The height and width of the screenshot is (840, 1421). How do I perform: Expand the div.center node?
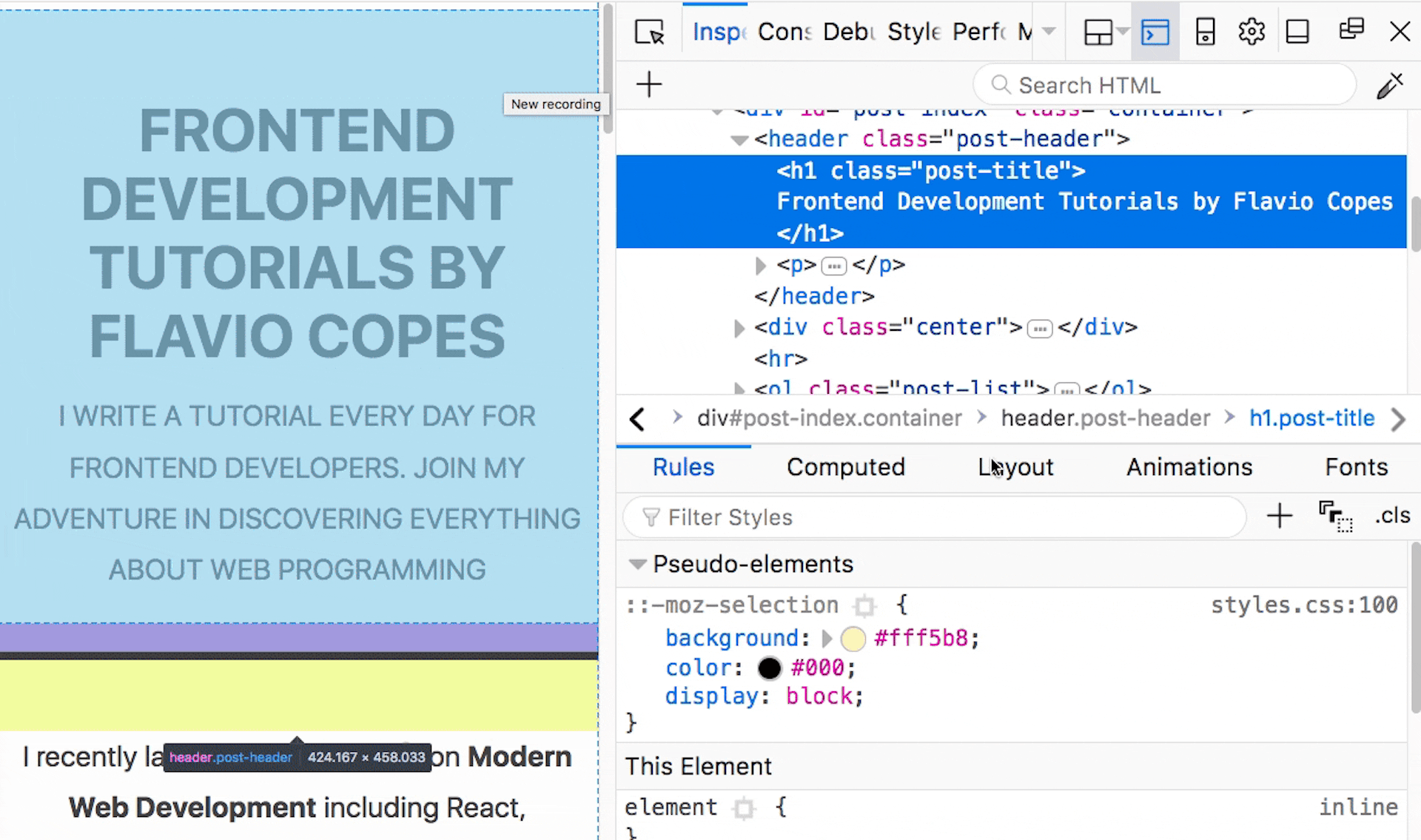tap(738, 328)
